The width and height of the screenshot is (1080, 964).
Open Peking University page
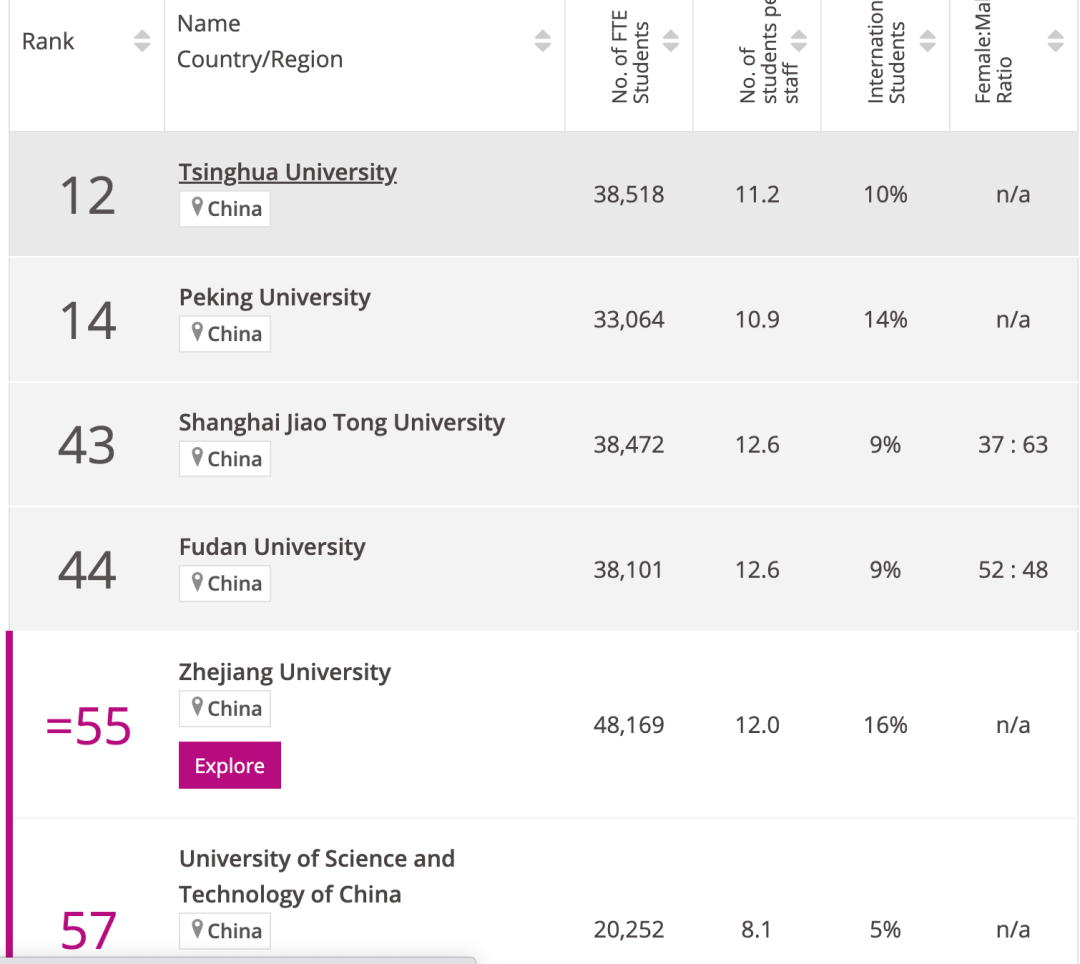pos(274,297)
